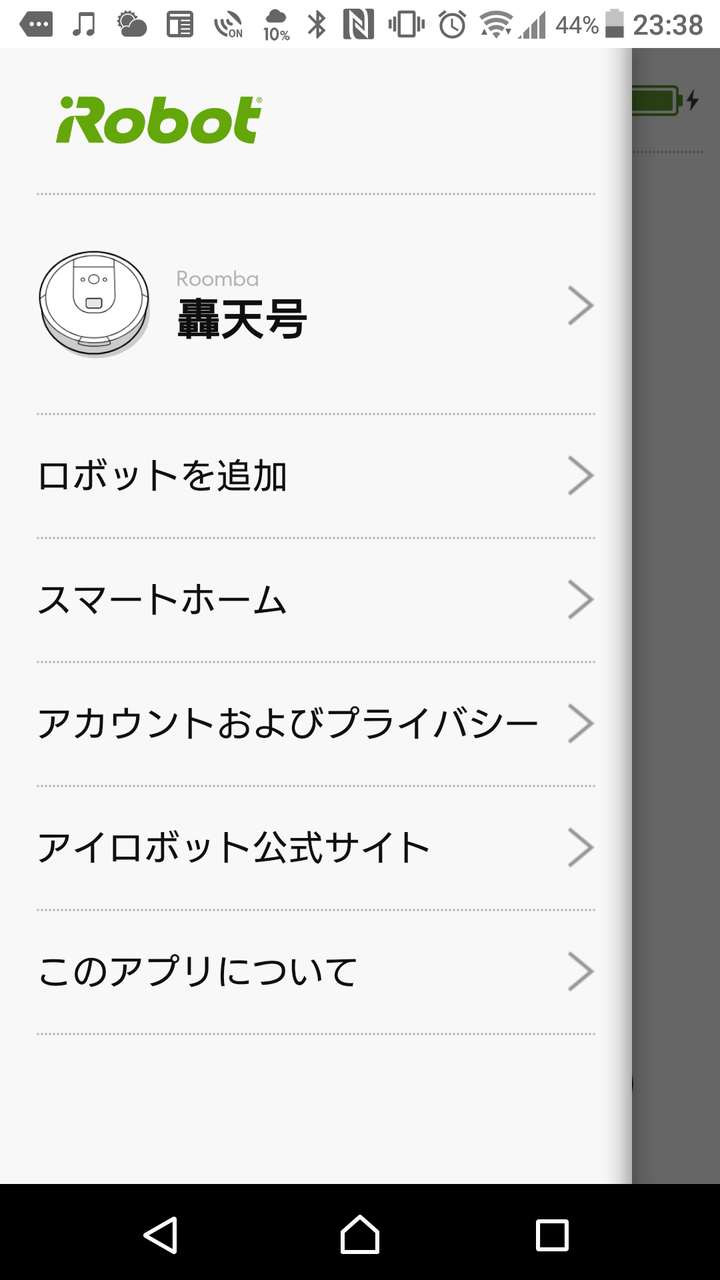Image resolution: width=720 pixels, height=1280 pixels.
Task: Tap the music note status icon
Action: (x=85, y=24)
